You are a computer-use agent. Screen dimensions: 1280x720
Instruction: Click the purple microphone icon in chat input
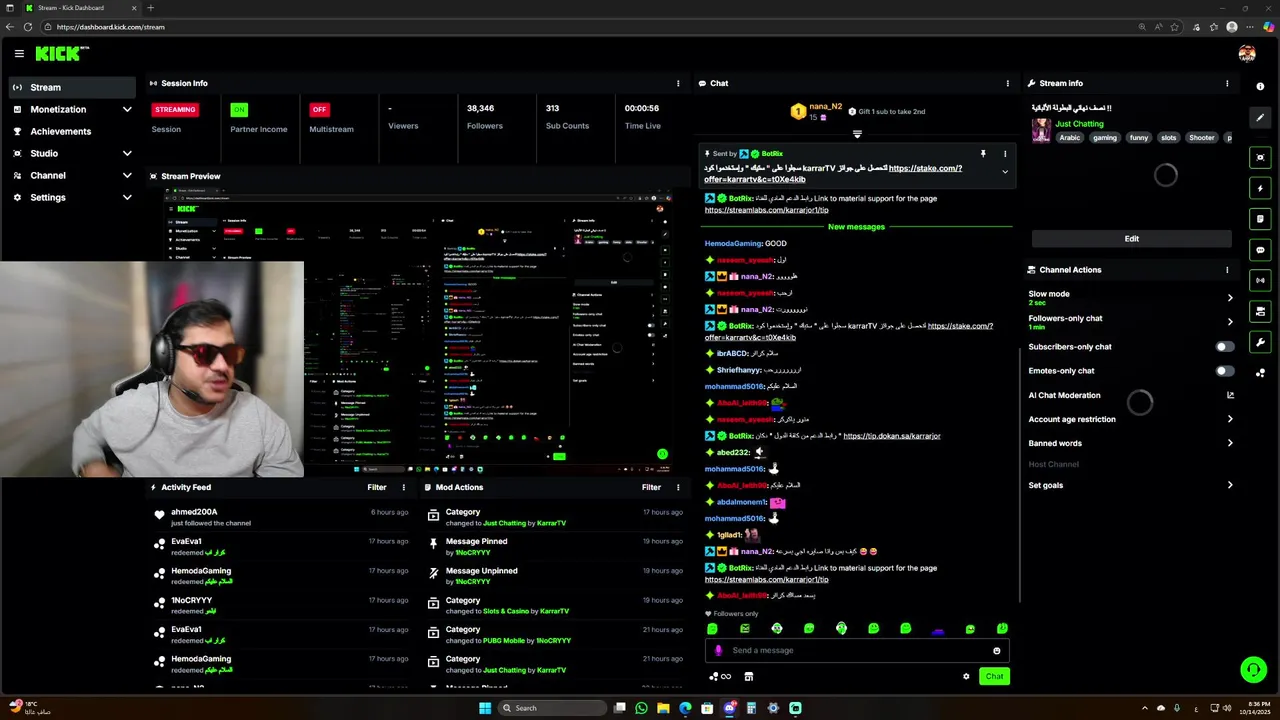718,650
